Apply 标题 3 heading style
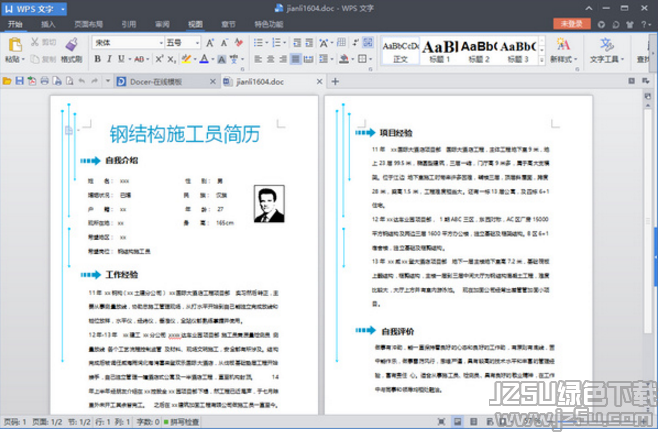Screen dimensions: 659x432 pyautogui.click(x=518, y=51)
